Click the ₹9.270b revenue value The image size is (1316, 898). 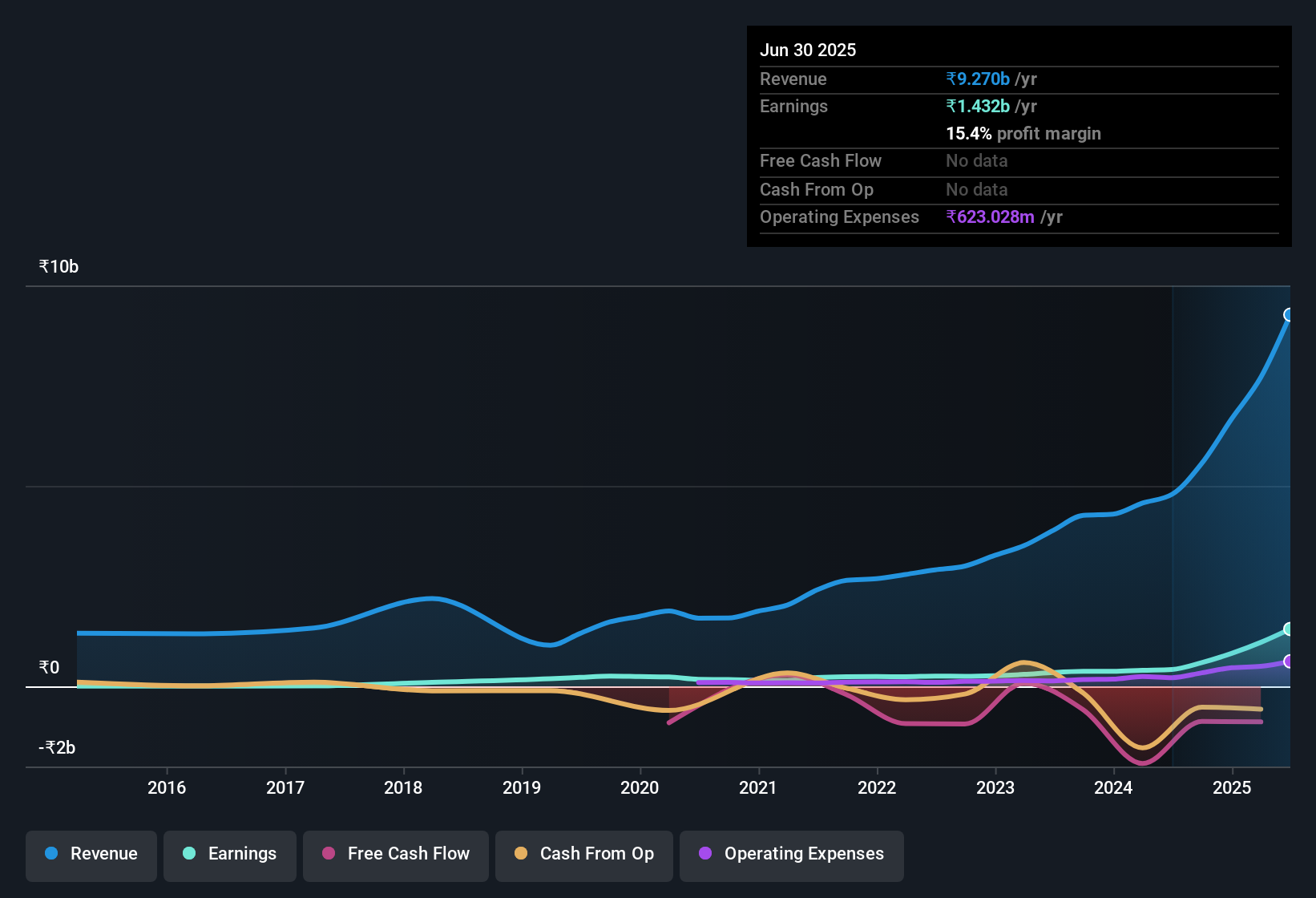[978, 79]
